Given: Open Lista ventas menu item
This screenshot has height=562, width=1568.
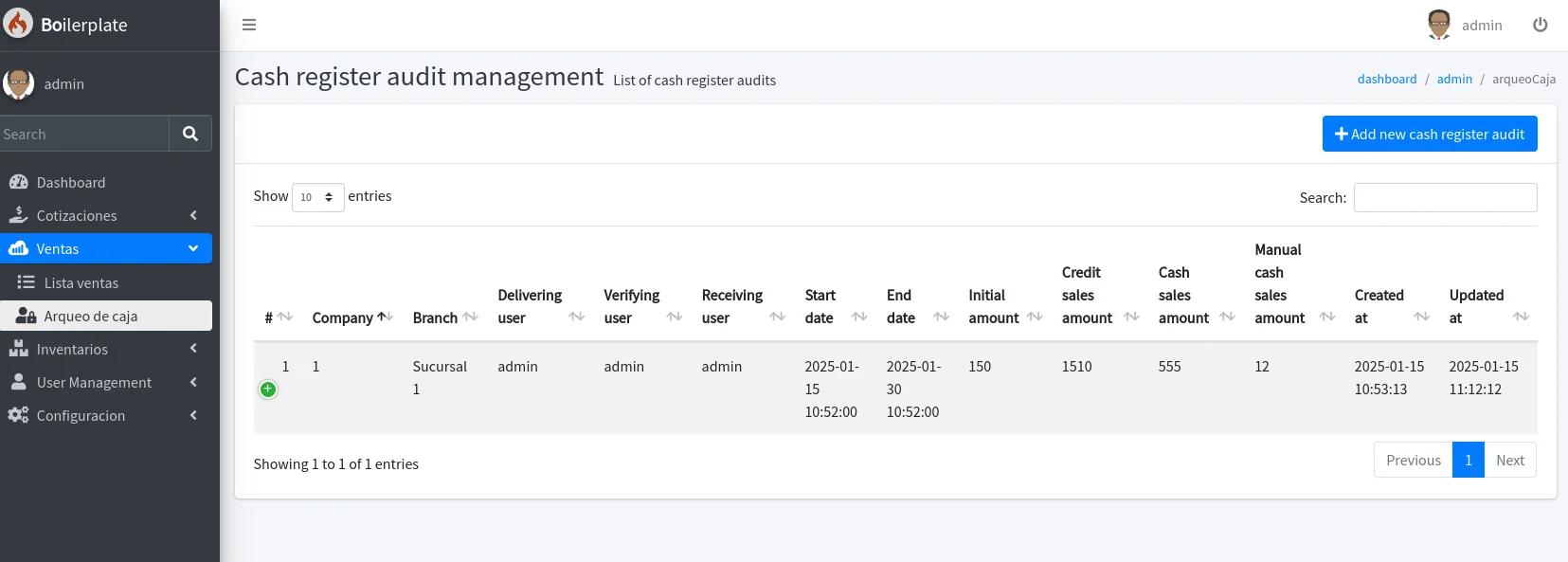Looking at the screenshot, I should pyautogui.click(x=81, y=282).
